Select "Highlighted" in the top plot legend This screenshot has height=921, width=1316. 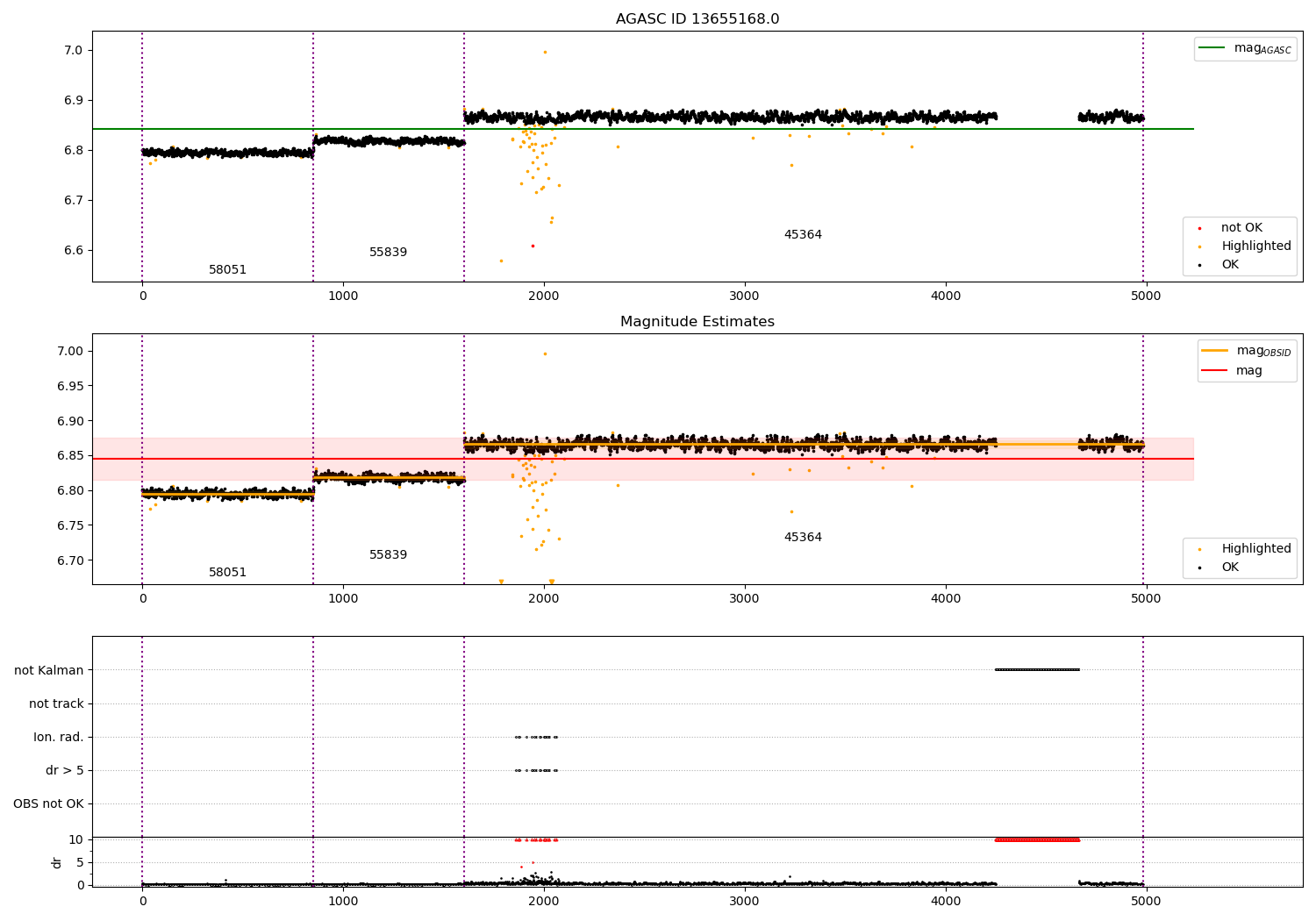tap(1256, 246)
